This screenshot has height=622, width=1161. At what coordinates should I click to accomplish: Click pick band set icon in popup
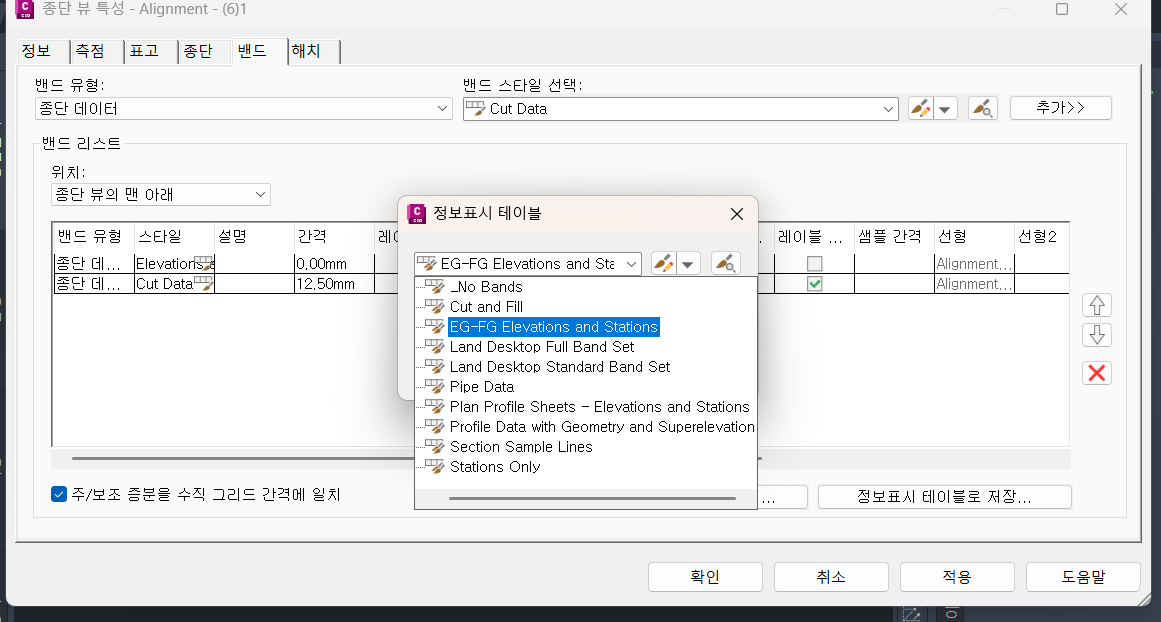point(726,264)
